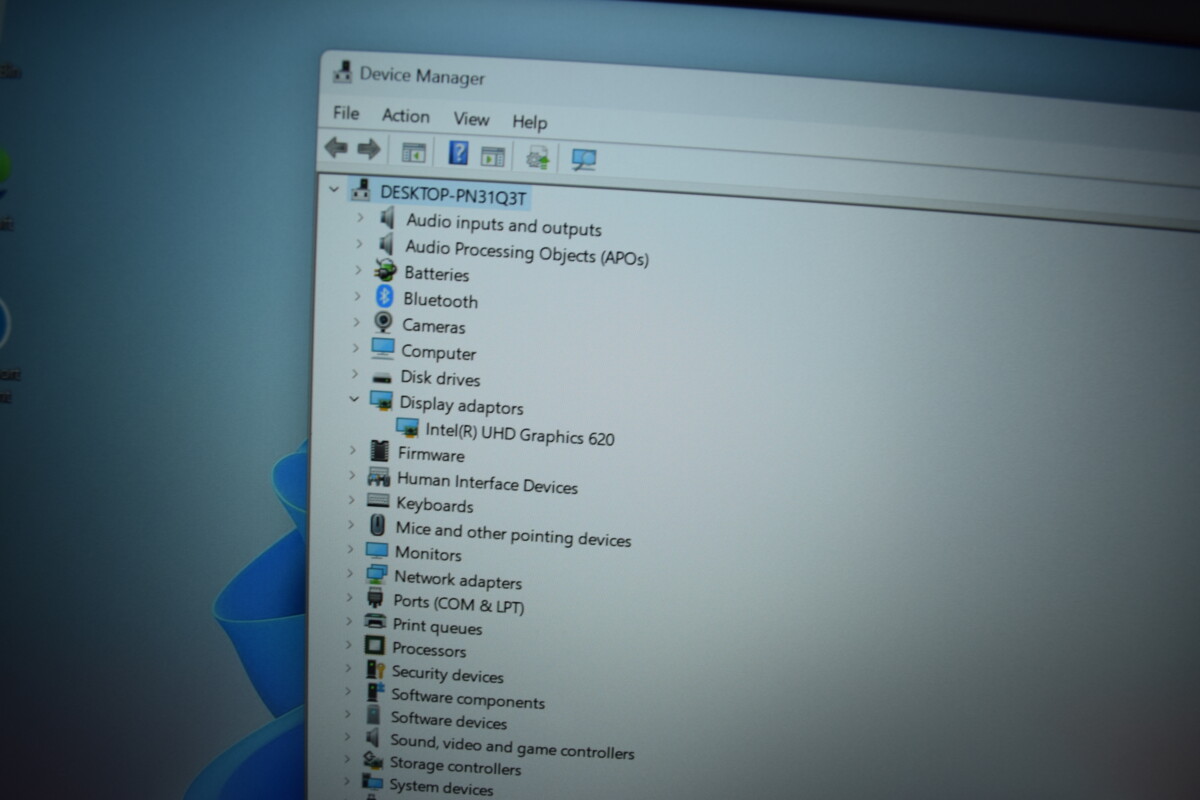Click the printer icon next to Print queues

point(375,623)
